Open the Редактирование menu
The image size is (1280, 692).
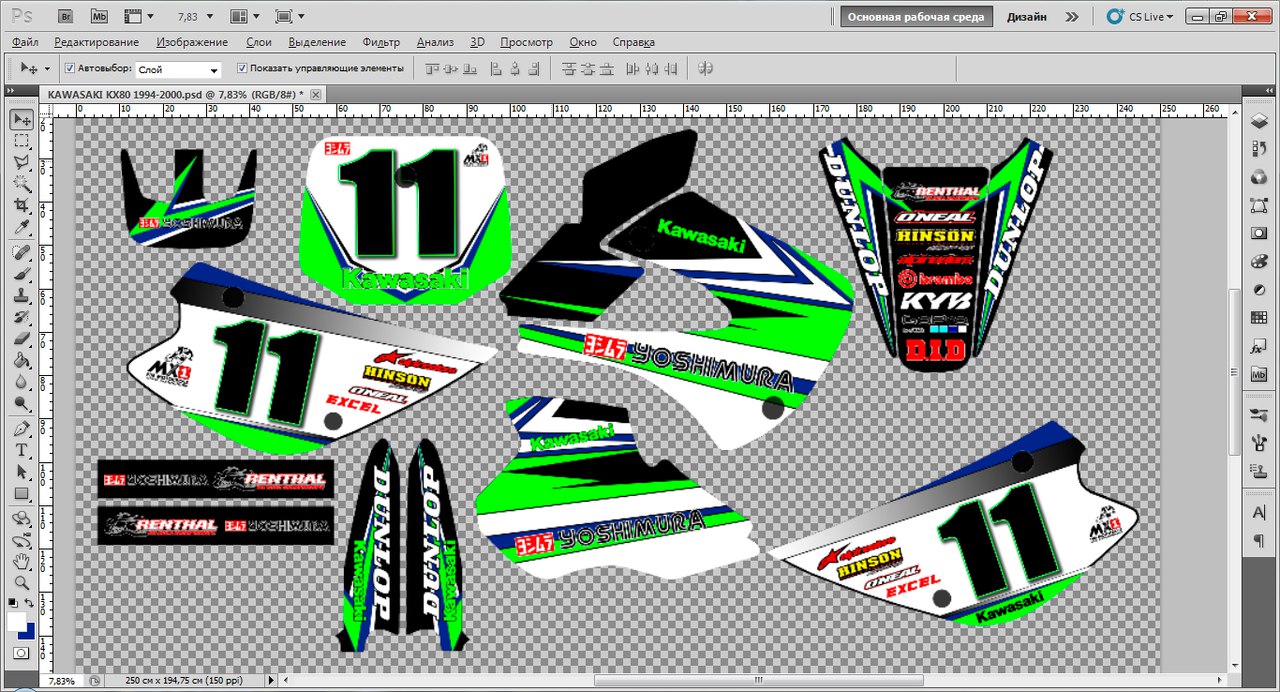[x=97, y=42]
